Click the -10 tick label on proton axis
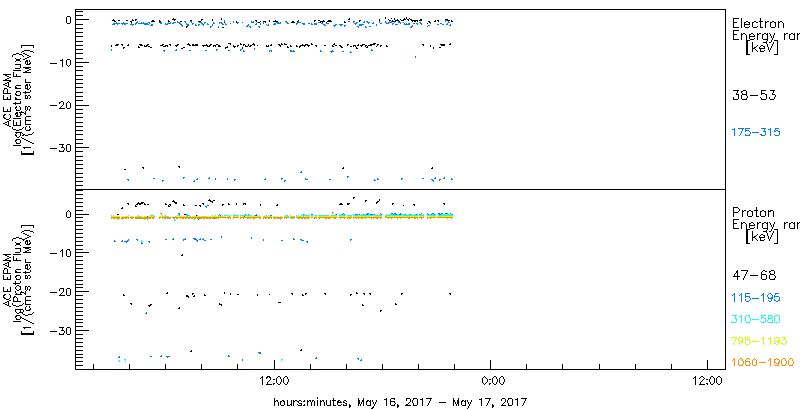800x410 pixels. click(x=63, y=253)
